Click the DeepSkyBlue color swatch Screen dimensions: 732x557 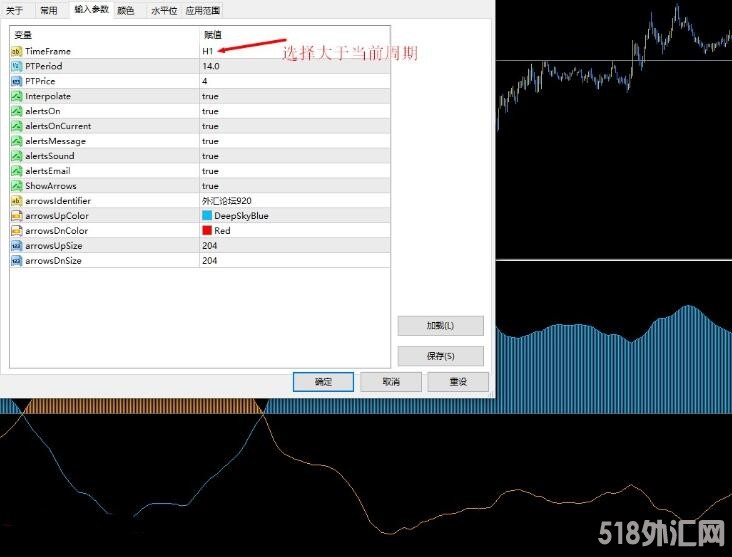click(207, 216)
